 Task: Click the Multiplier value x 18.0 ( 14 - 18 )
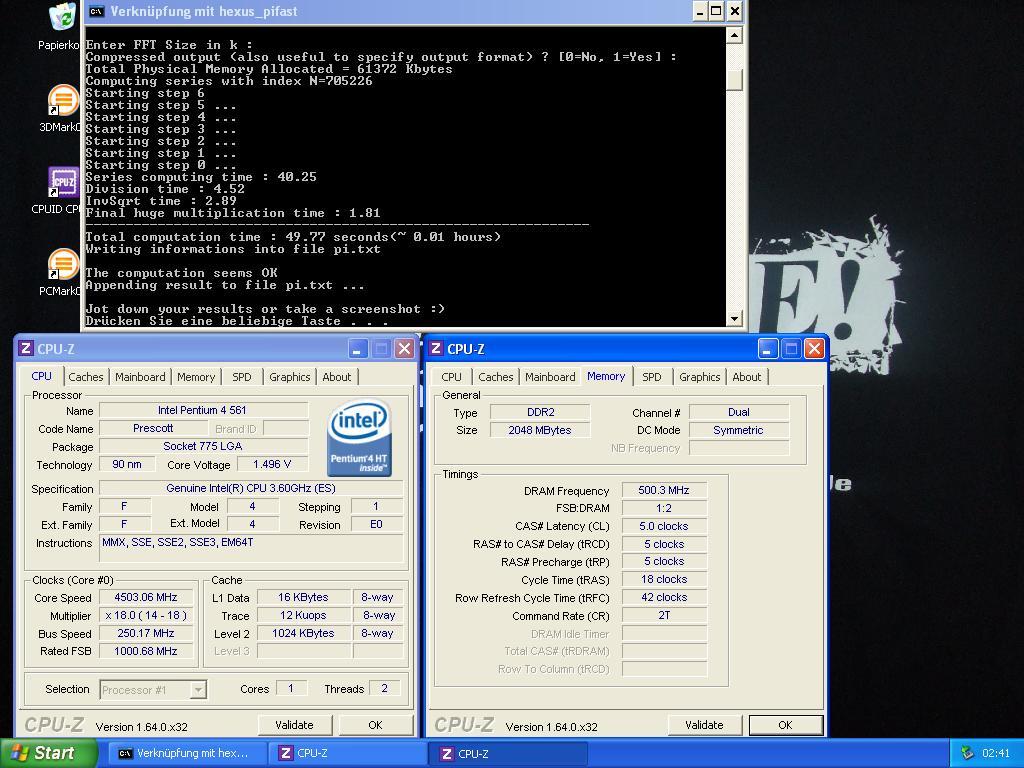pyautogui.click(x=146, y=615)
